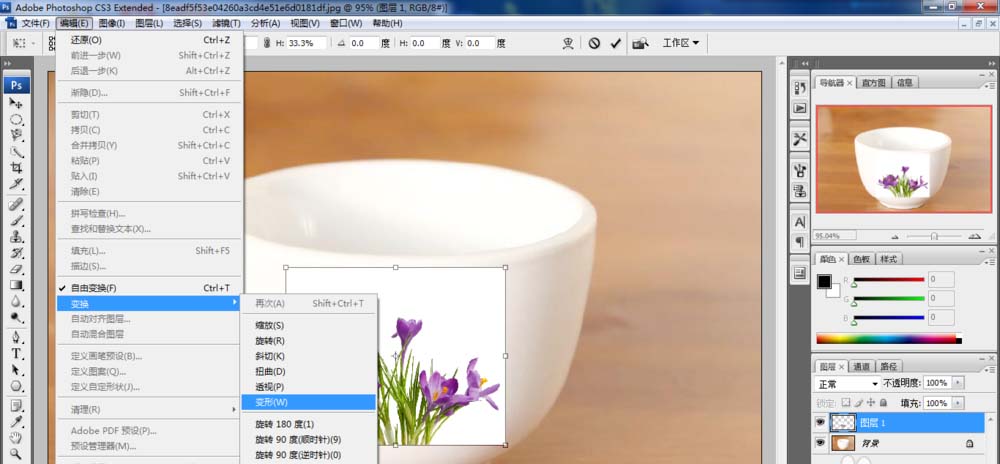
Task: Open the 文件(F) menu
Action: point(35,24)
